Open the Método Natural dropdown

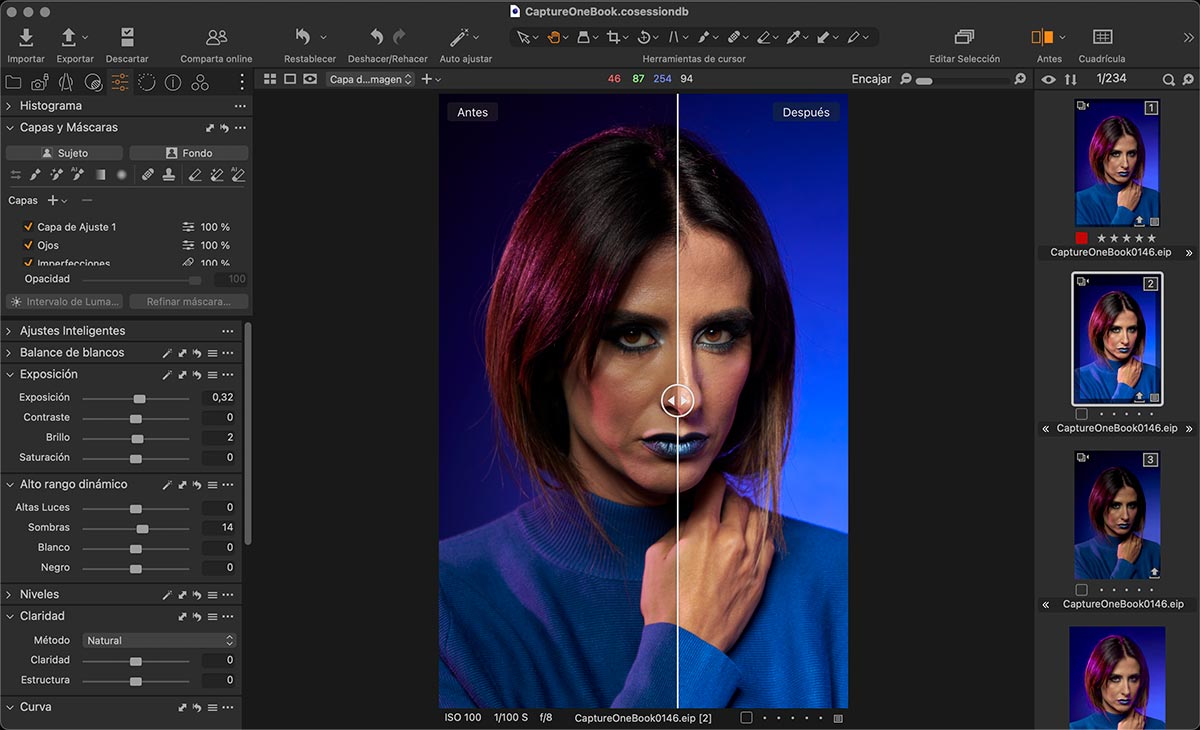pyautogui.click(x=159, y=640)
